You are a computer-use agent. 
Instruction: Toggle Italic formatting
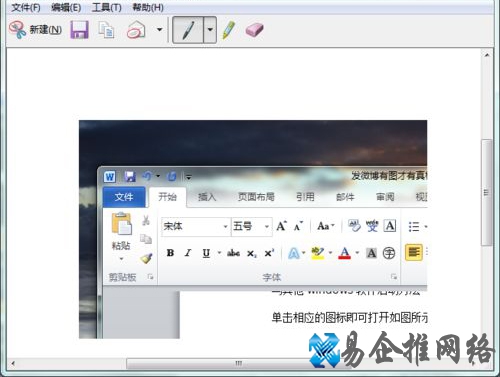(188, 253)
